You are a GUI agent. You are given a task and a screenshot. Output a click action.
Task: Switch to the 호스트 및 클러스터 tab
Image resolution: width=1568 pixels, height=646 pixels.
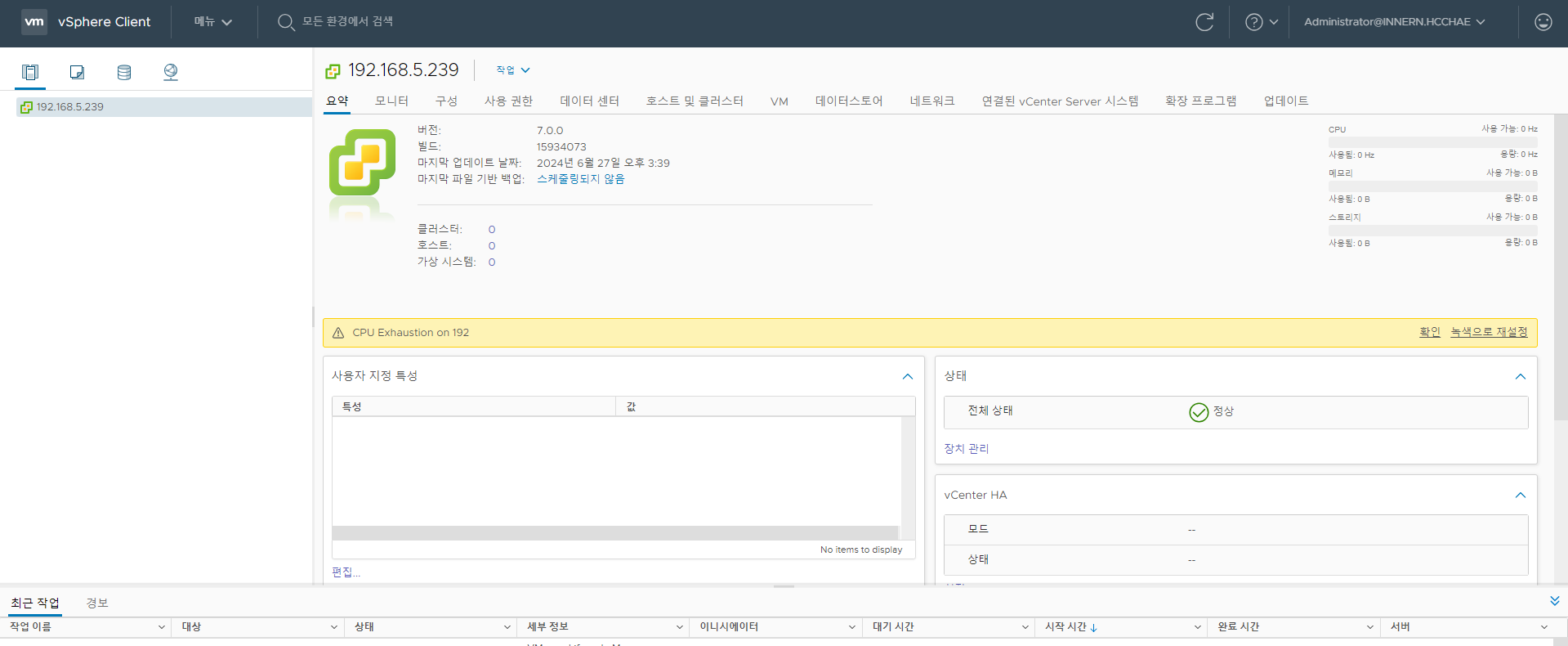pyautogui.click(x=695, y=101)
